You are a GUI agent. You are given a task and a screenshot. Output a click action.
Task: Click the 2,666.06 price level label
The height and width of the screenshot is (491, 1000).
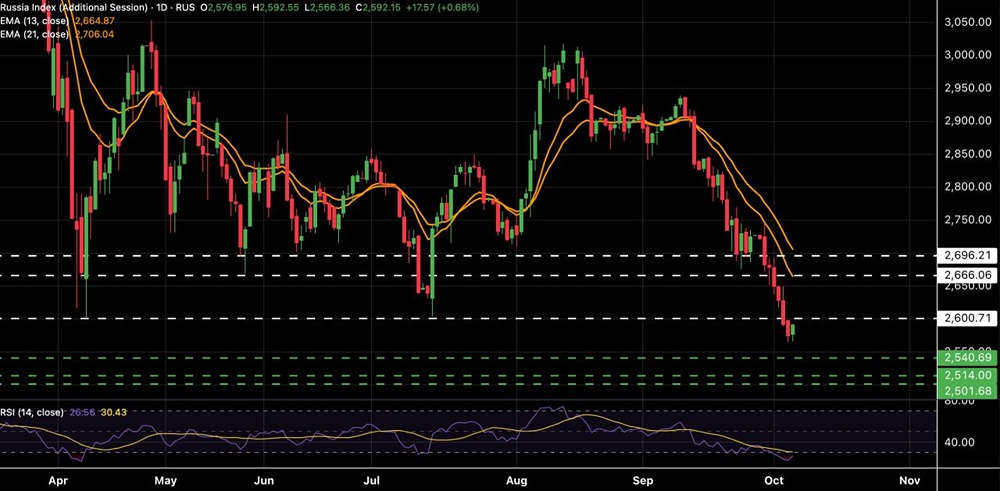point(966,275)
